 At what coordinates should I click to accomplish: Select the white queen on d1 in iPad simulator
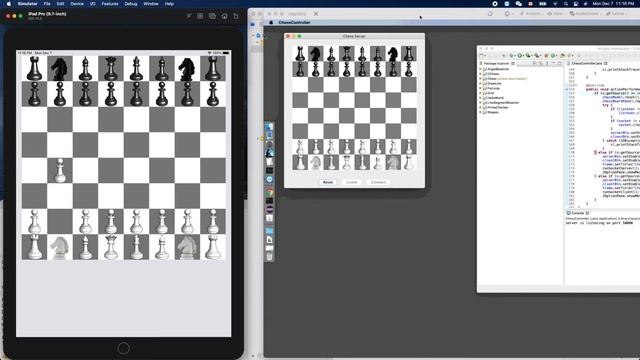tap(111, 247)
